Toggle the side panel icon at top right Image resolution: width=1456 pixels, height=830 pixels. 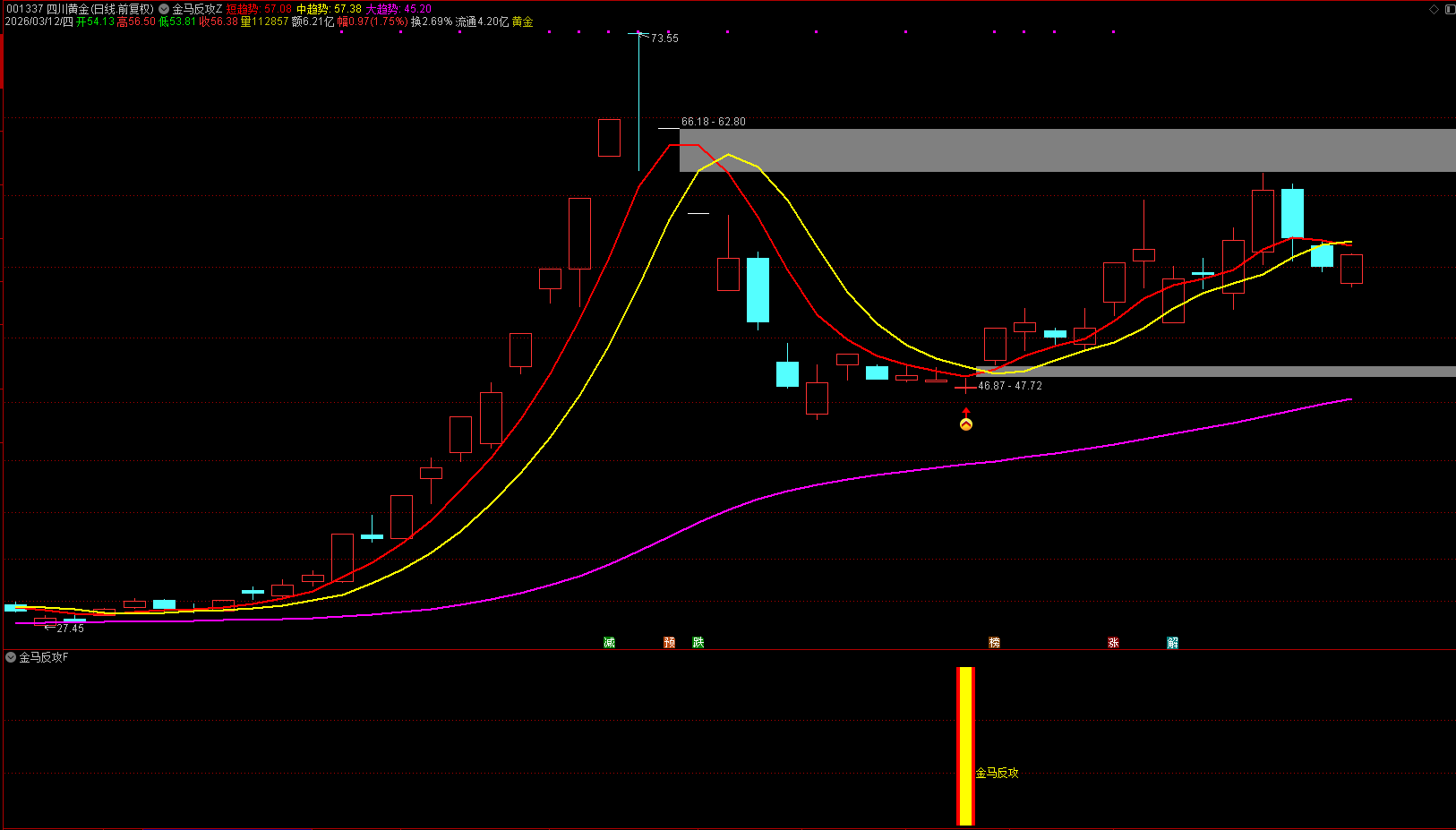click(x=1450, y=9)
